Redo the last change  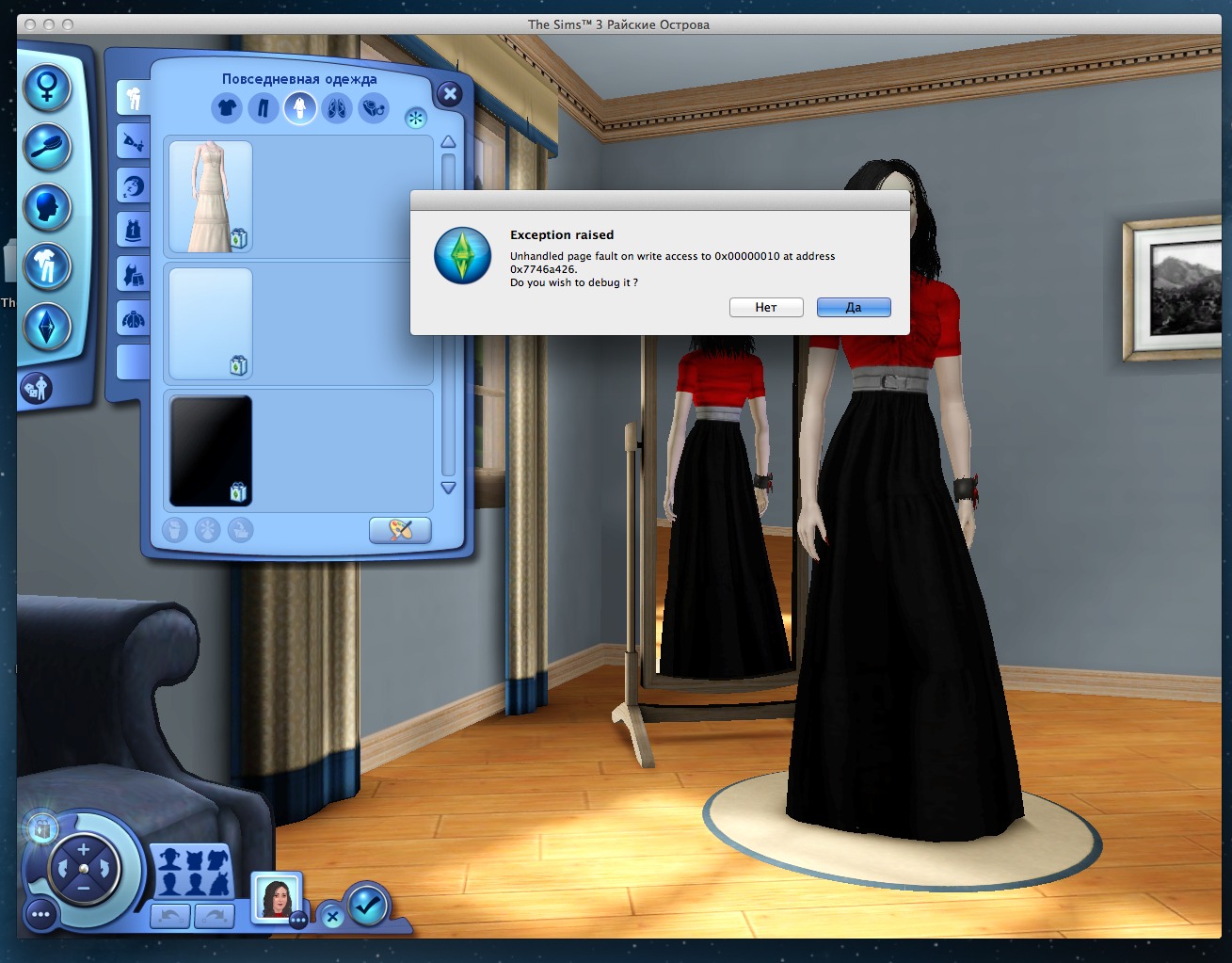point(214,914)
